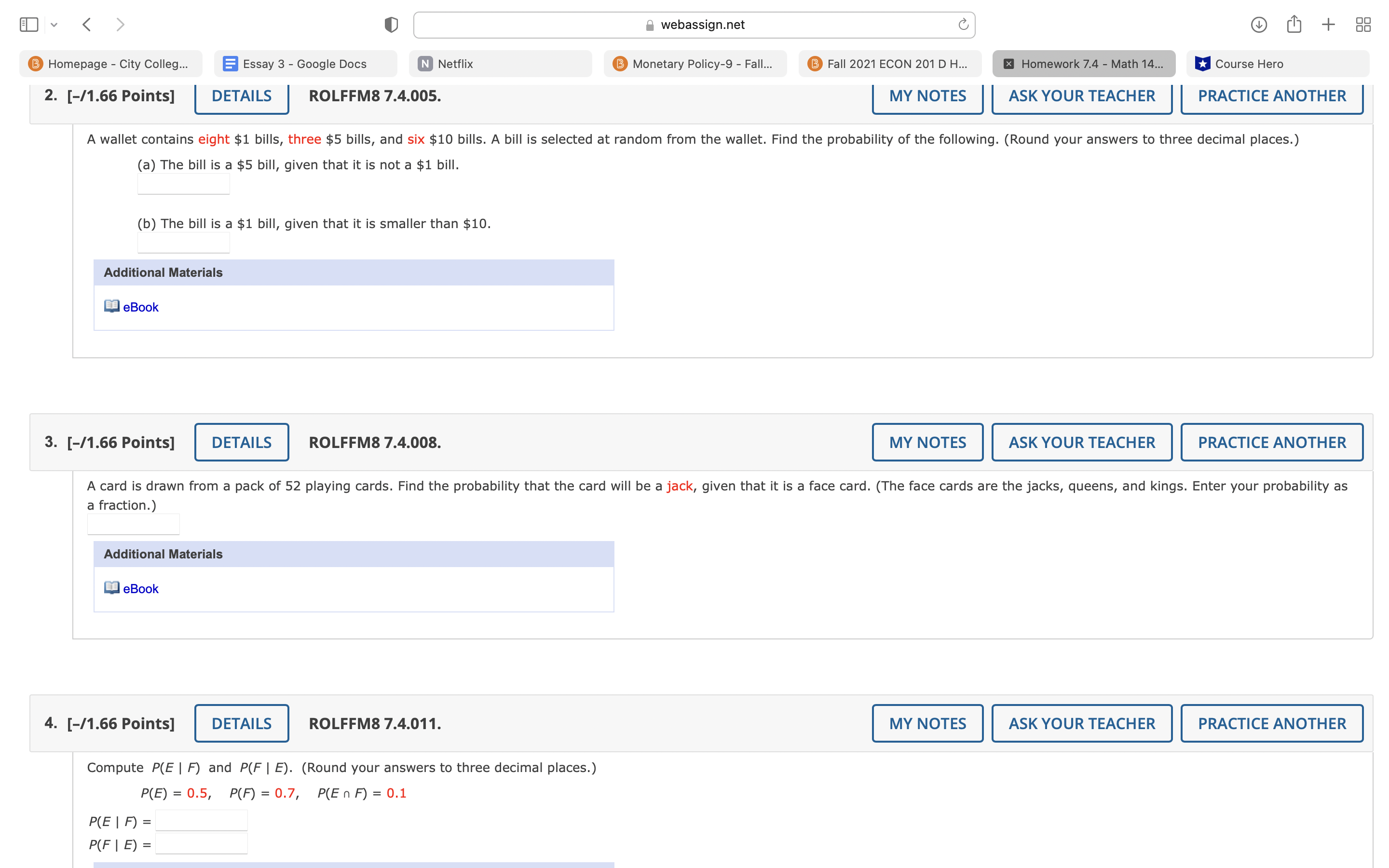
Task: Show the tab overview grid
Action: pyautogui.click(x=1364, y=24)
